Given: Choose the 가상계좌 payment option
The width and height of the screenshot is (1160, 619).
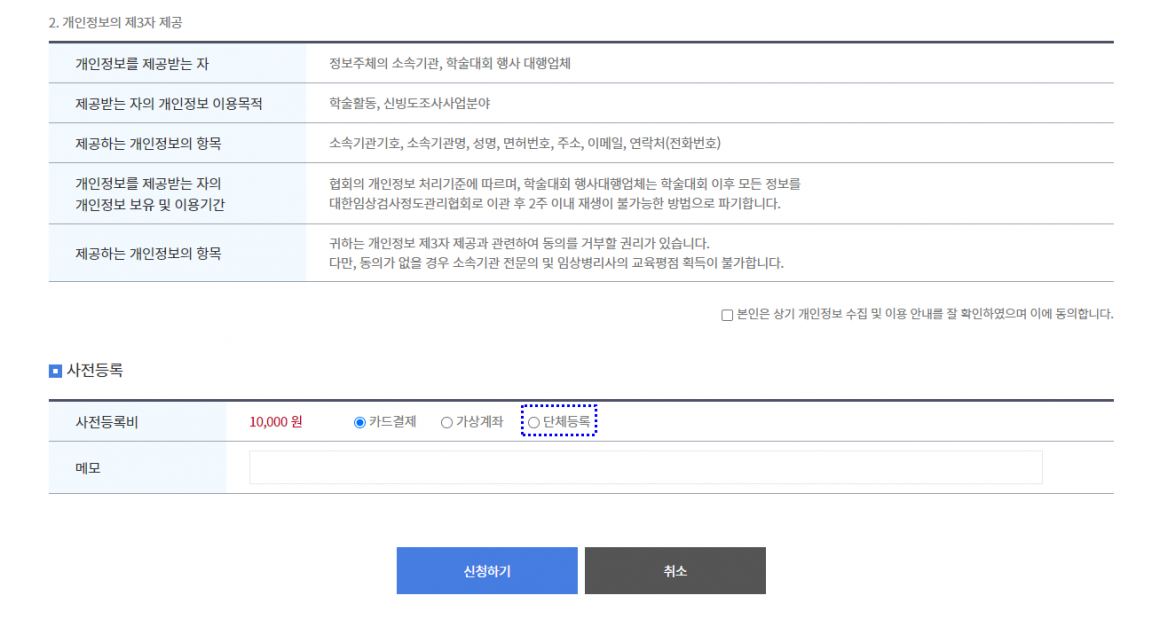Looking at the screenshot, I should (x=447, y=422).
